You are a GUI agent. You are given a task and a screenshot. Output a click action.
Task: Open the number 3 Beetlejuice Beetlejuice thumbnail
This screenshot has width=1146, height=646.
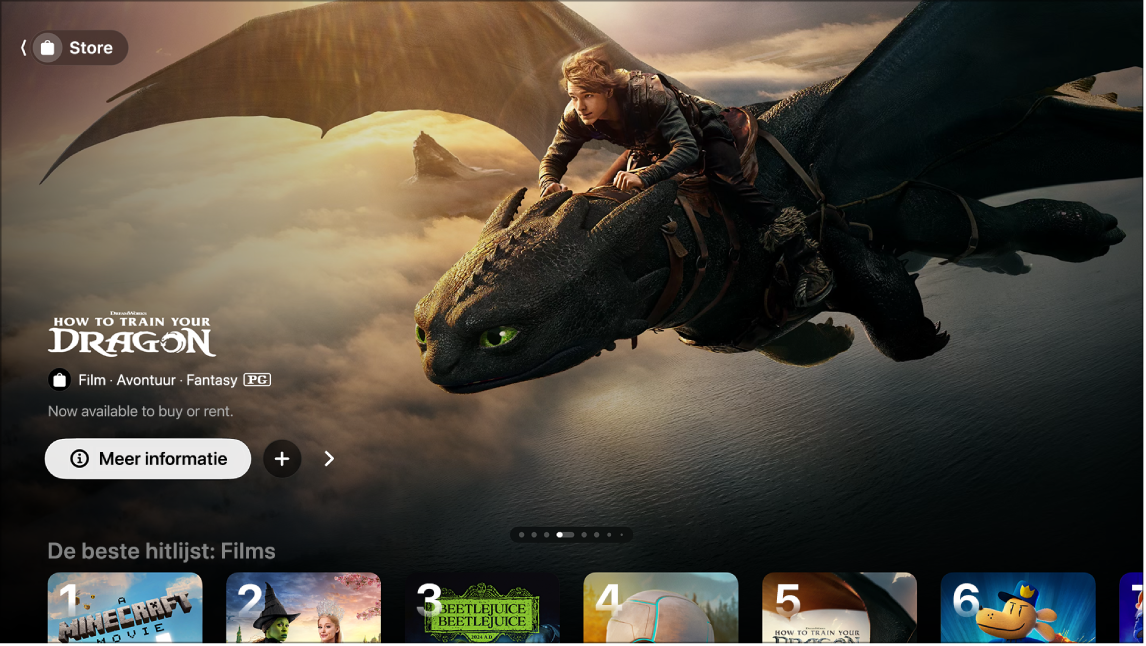482,610
